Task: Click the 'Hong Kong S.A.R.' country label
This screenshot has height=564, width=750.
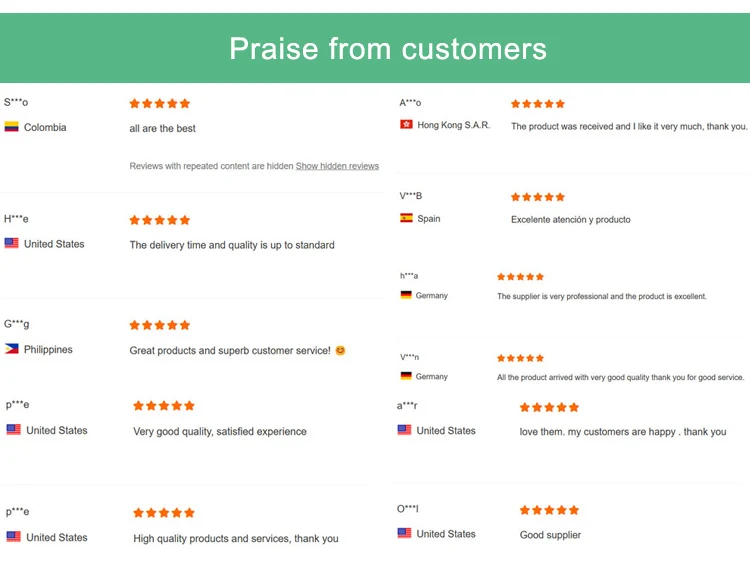Action: 453,126
